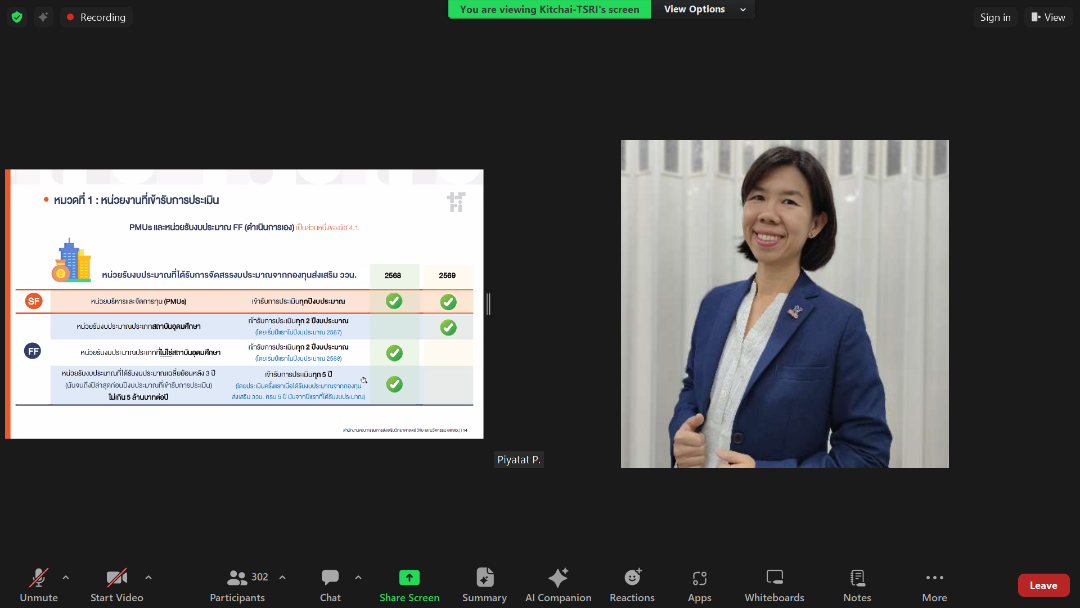Expand the arrow next to Participants

point(282,577)
